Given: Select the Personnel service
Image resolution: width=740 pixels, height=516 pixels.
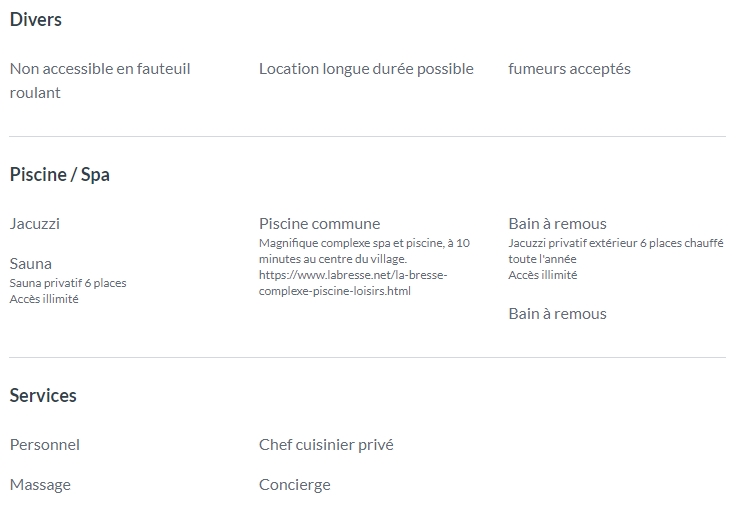Looking at the screenshot, I should (x=45, y=445).
